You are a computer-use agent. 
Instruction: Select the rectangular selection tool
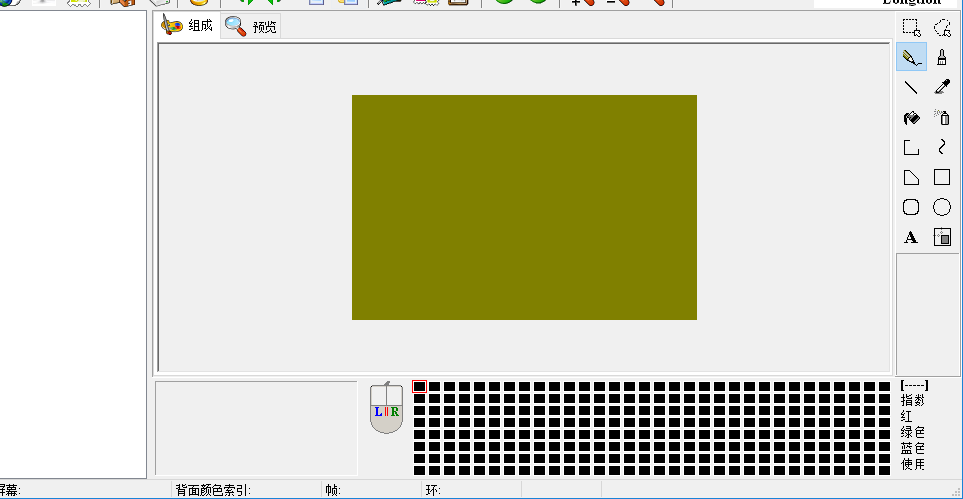(911, 28)
